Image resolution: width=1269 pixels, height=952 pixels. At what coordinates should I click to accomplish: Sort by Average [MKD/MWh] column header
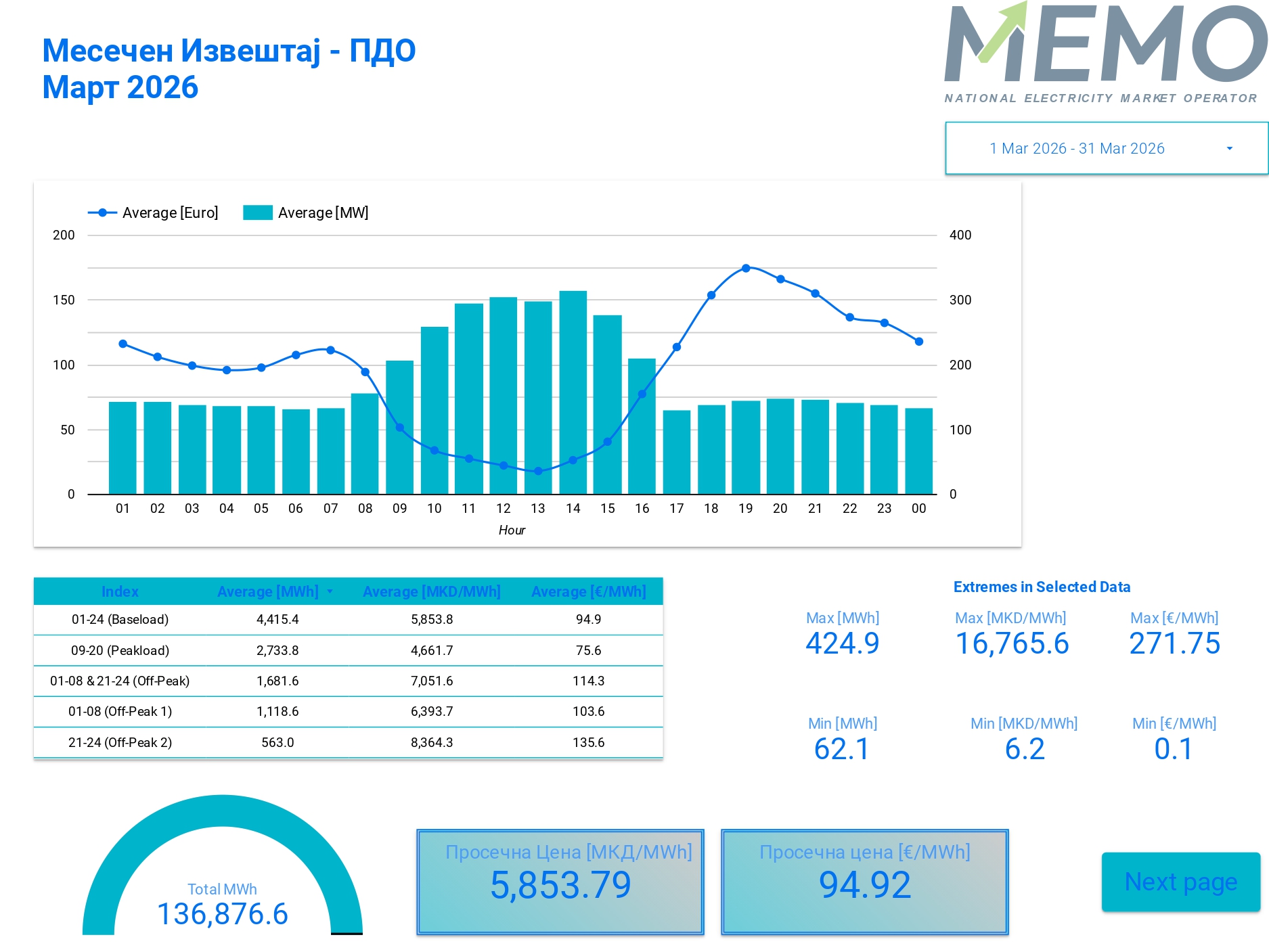[x=431, y=592]
